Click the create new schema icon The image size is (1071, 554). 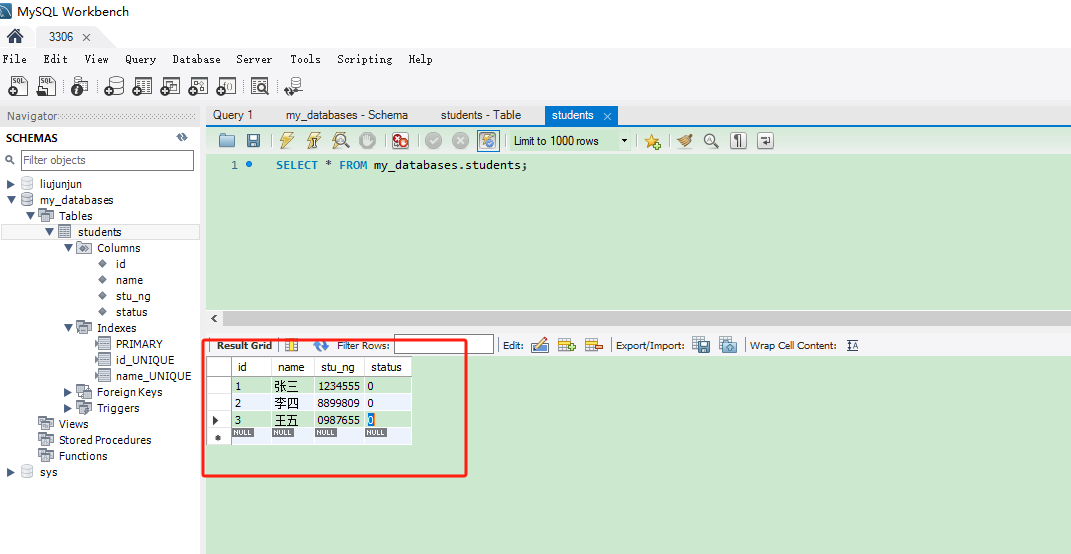(114, 85)
